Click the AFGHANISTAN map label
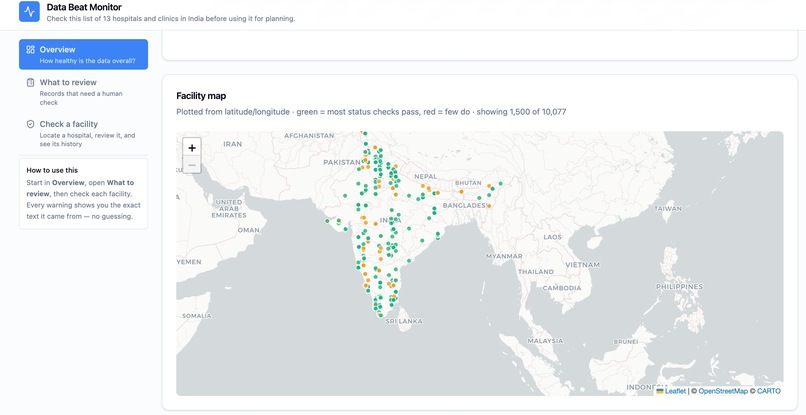This screenshot has height=415, width=806. 309,136
